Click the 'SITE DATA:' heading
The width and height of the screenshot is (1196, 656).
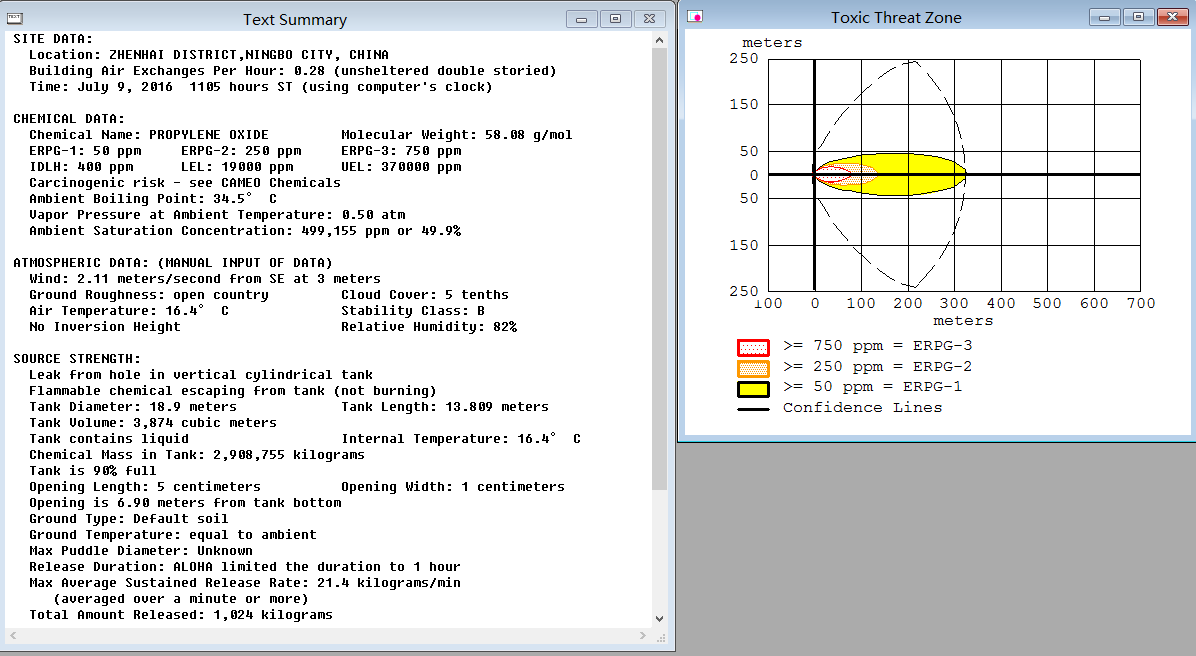[53, 39]
